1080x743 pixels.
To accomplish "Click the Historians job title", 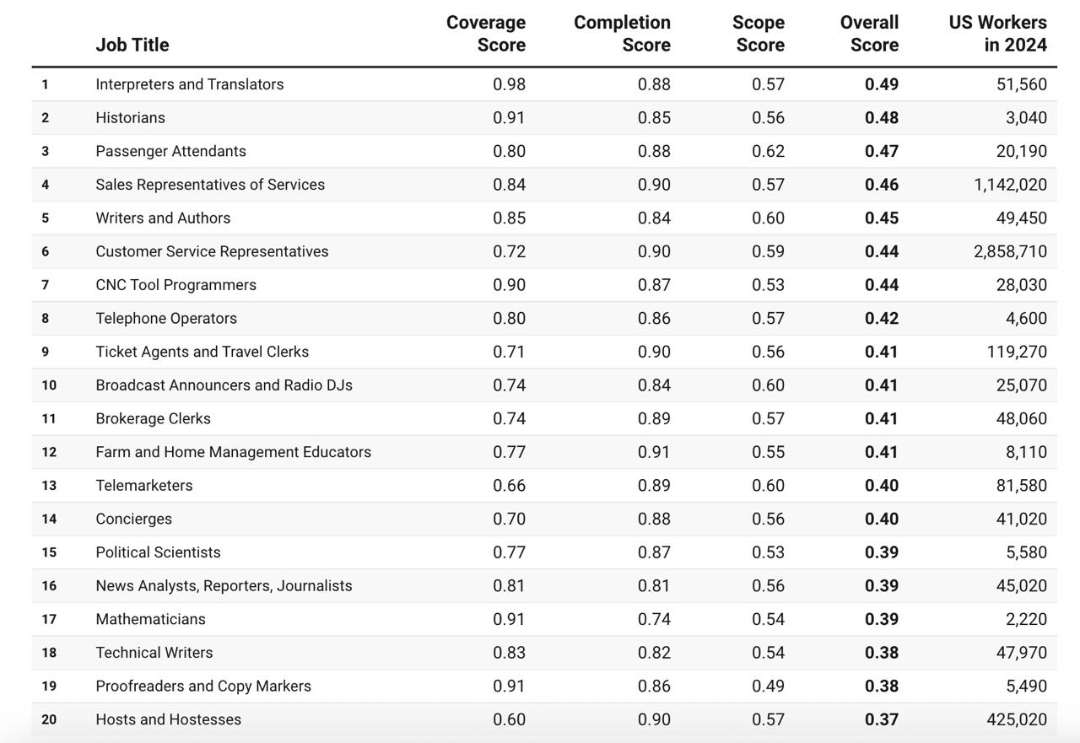I will [x=131, y=118].
